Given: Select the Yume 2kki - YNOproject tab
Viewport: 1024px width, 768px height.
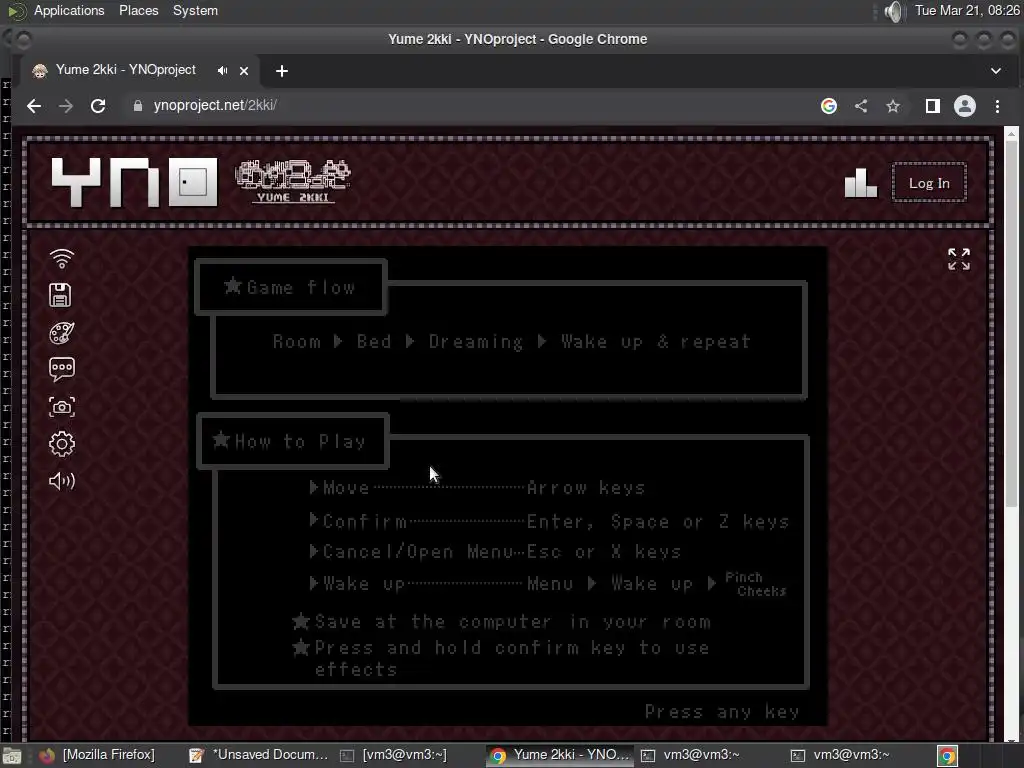Looking at the screenshot, I should [138, 71].
